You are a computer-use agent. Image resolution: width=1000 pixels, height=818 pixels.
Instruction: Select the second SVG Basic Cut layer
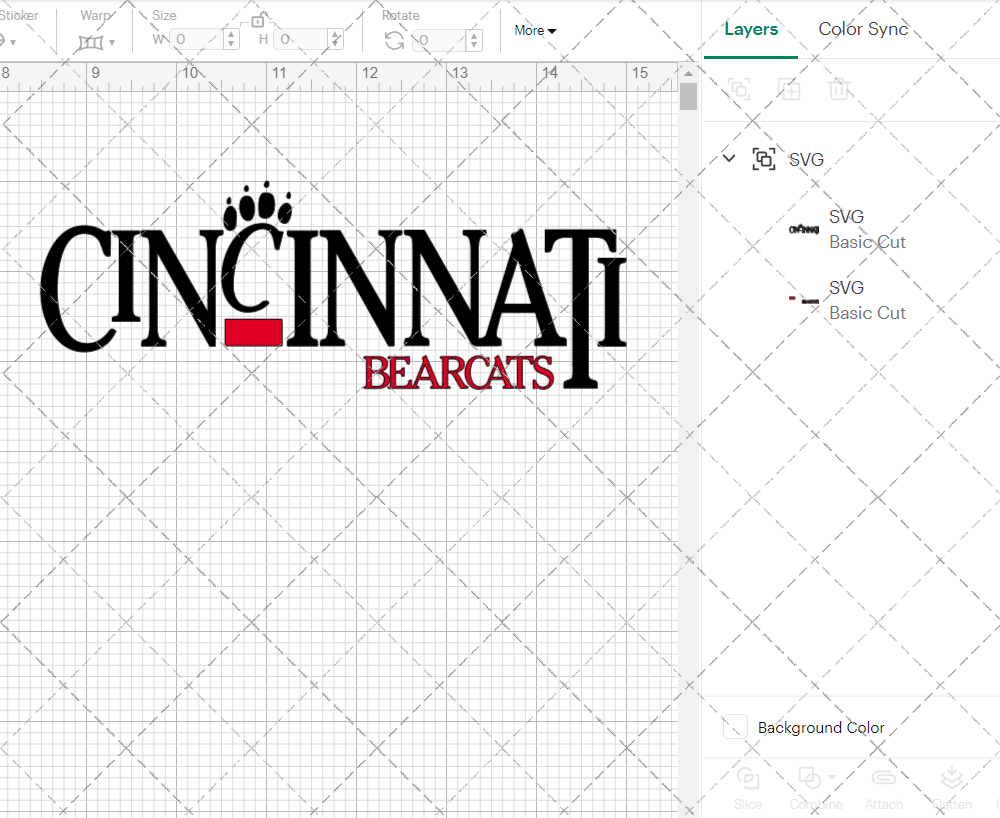868,300
